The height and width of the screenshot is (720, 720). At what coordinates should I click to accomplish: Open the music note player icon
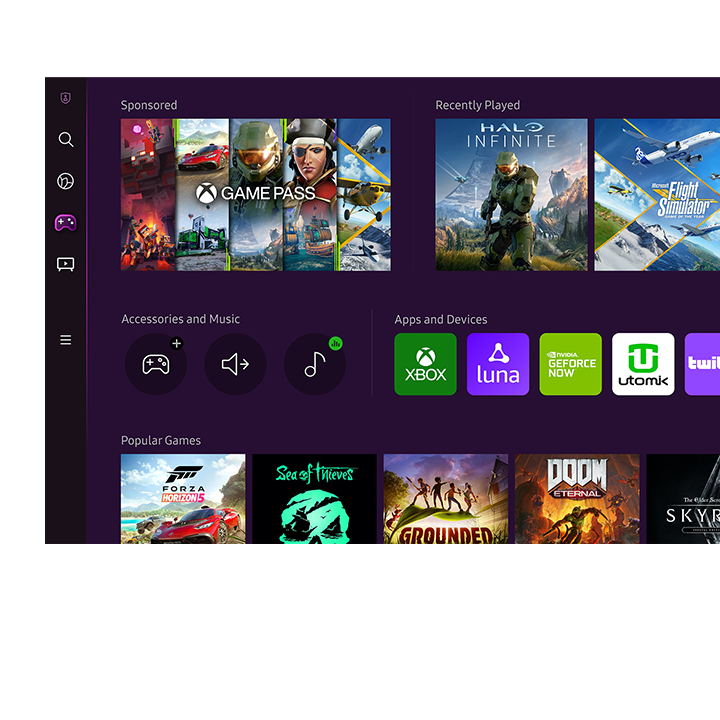point(315,364)
